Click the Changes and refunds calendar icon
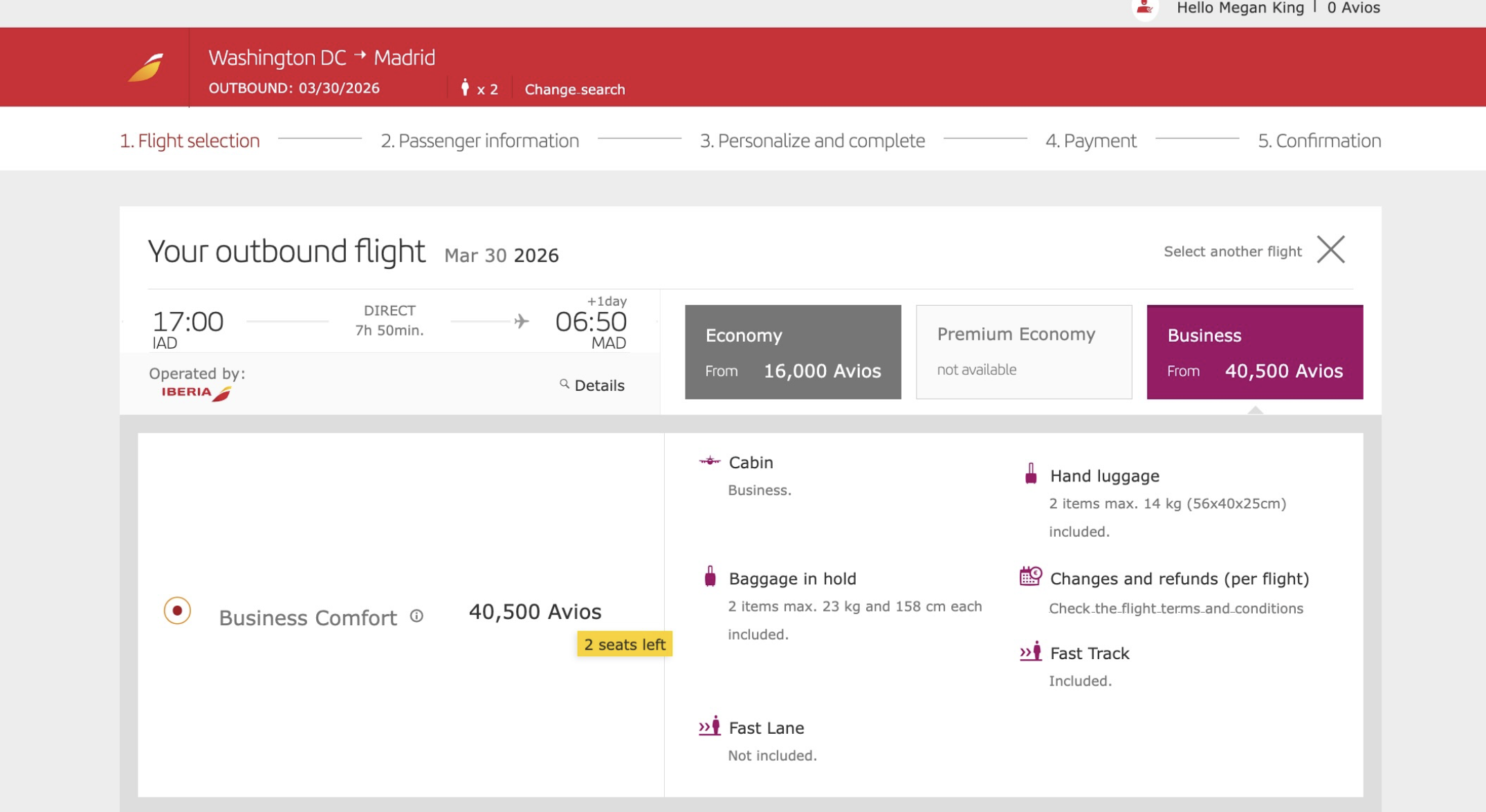Image resolution: width=1486 pixels, height=812 pixels. [1030, 576]
